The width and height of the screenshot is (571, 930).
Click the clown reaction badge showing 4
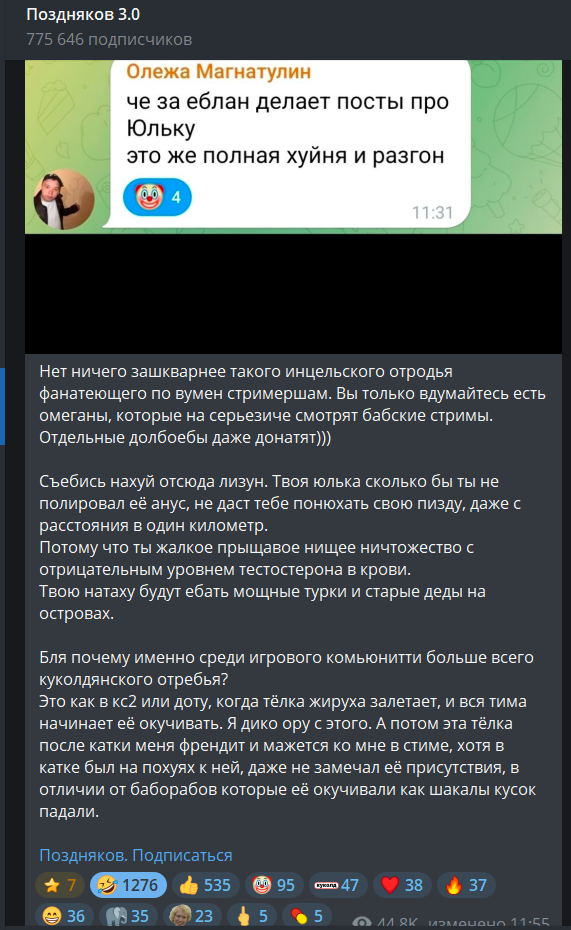point(157,197)
